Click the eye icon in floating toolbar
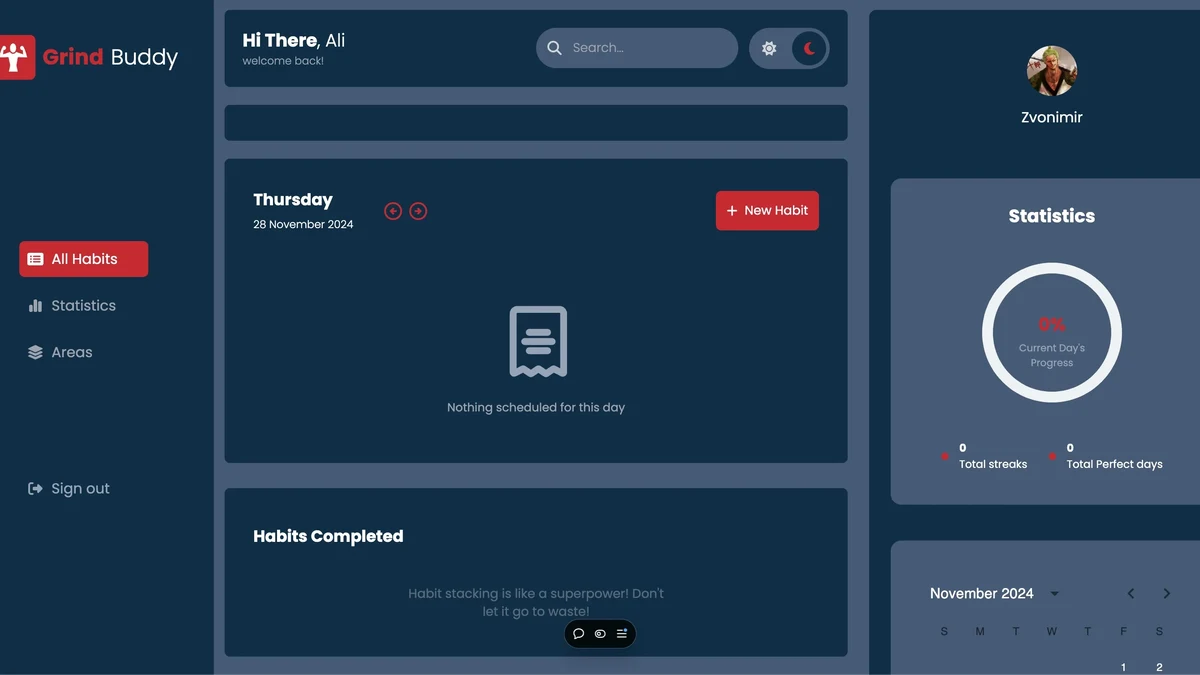 click(x=600, y=634)
